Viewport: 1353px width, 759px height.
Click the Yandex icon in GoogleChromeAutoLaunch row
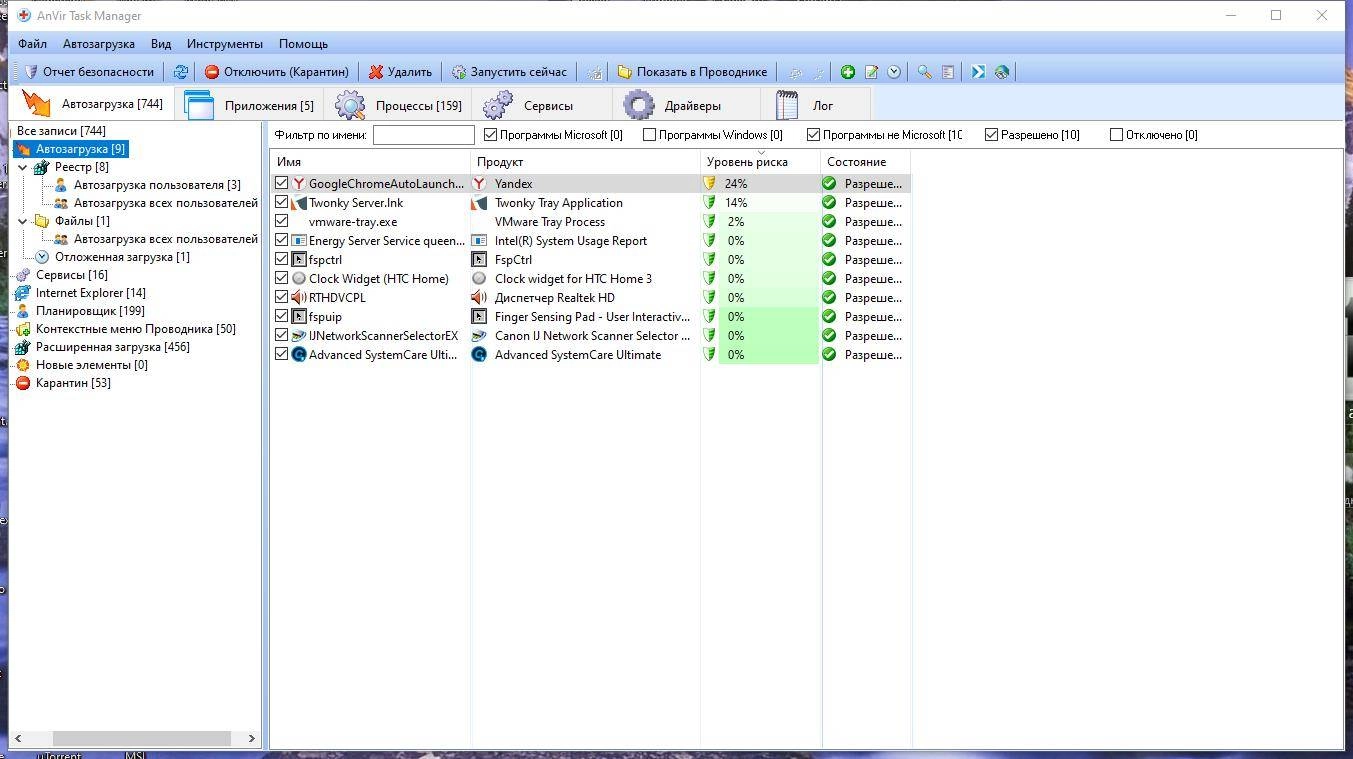coord(298,184)
